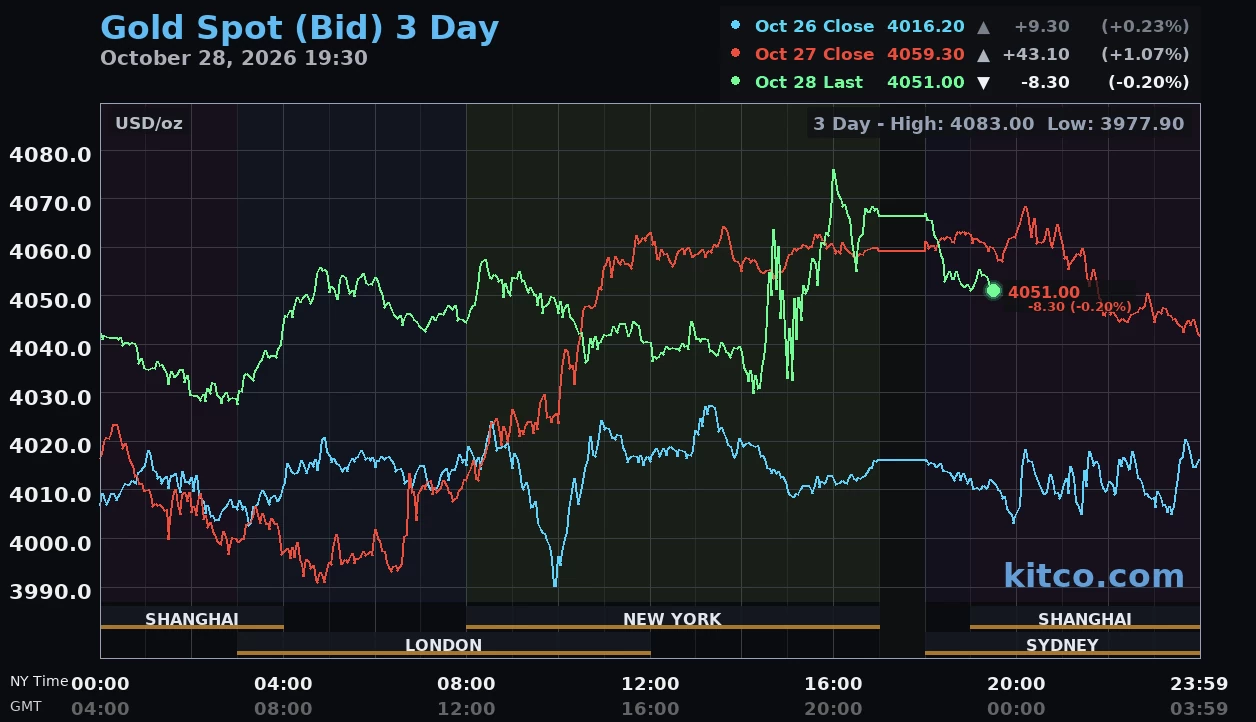The image size is (1256, 722).
Task: Click the 3 Day High 4083.00 text
Action: (924, 124)
